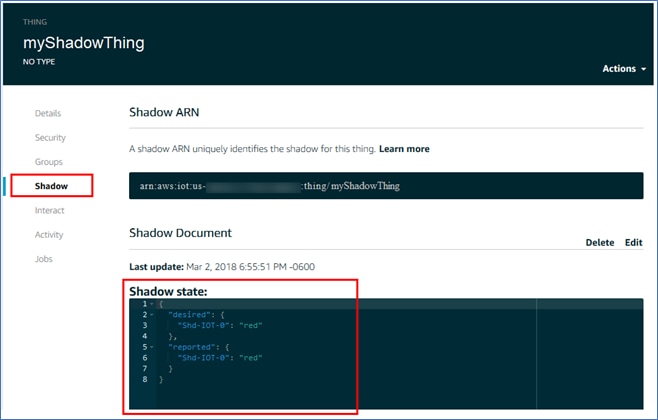The height and width of the screenshot is (420, 658).
Task: Collapse the root object at line 1
Action: coord(151,303)
